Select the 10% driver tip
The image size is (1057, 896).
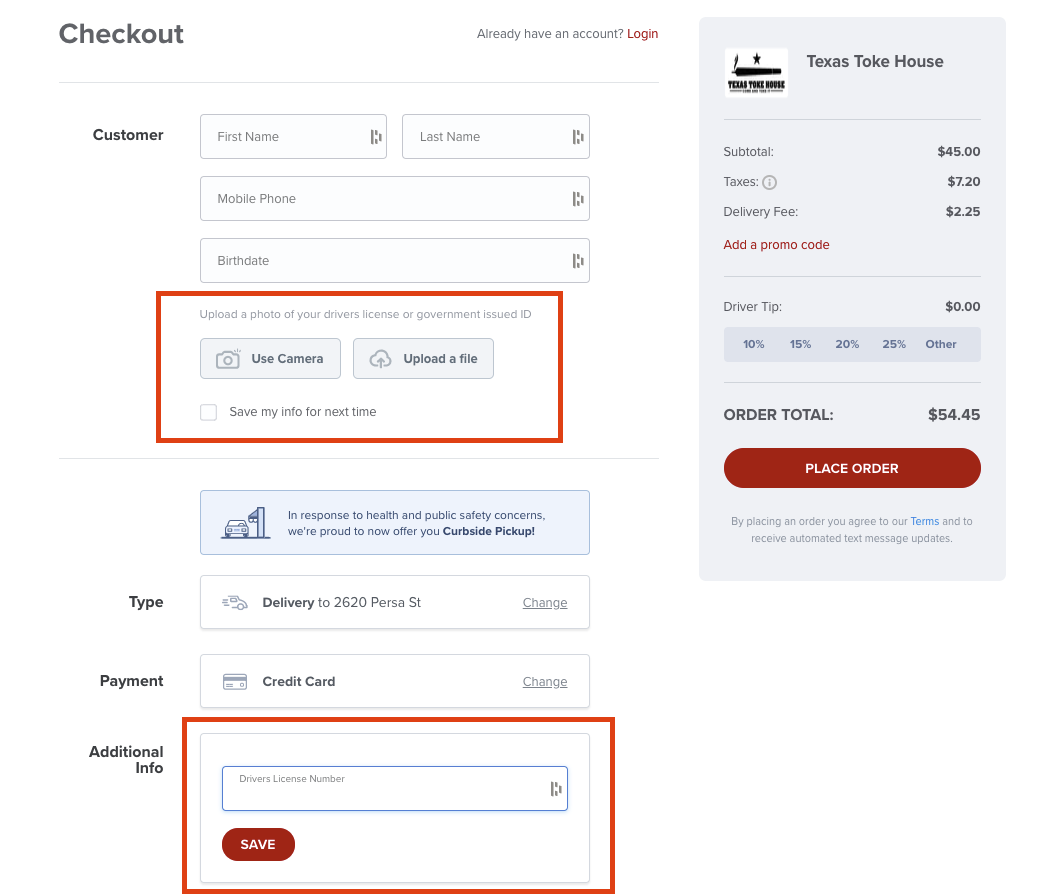coord(754,345)
